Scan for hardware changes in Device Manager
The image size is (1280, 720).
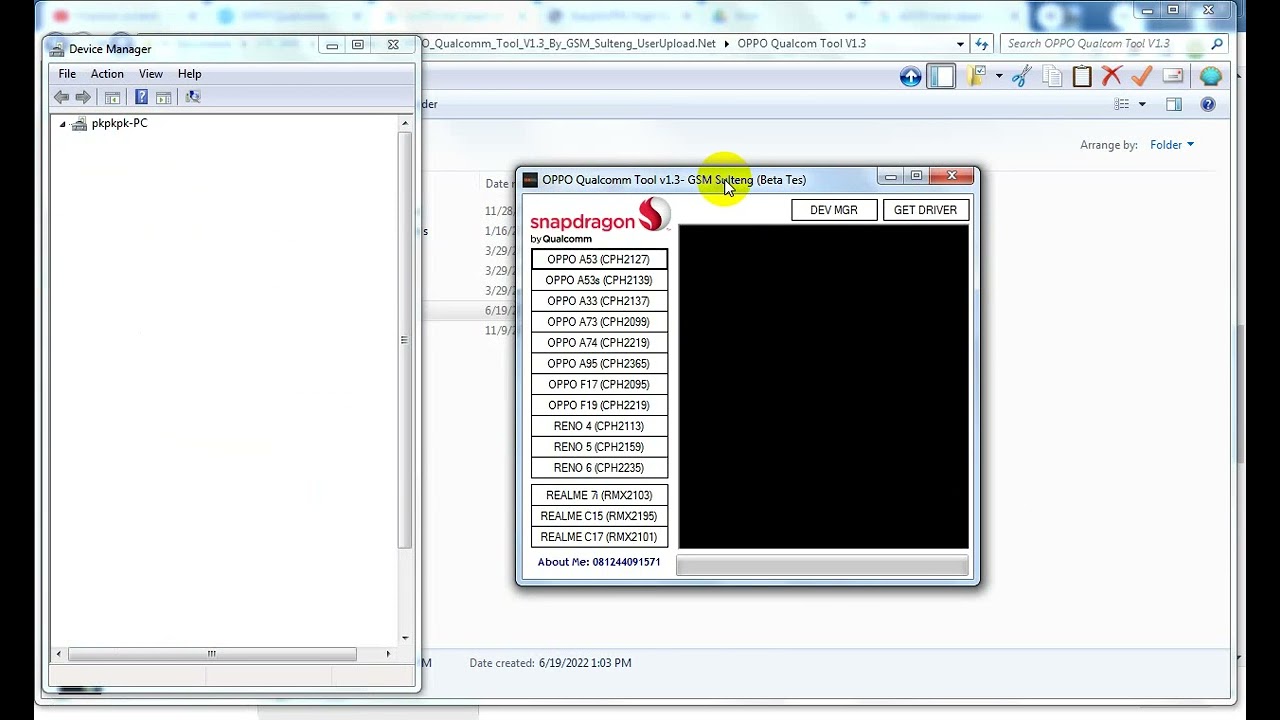(x=193, y=97)
